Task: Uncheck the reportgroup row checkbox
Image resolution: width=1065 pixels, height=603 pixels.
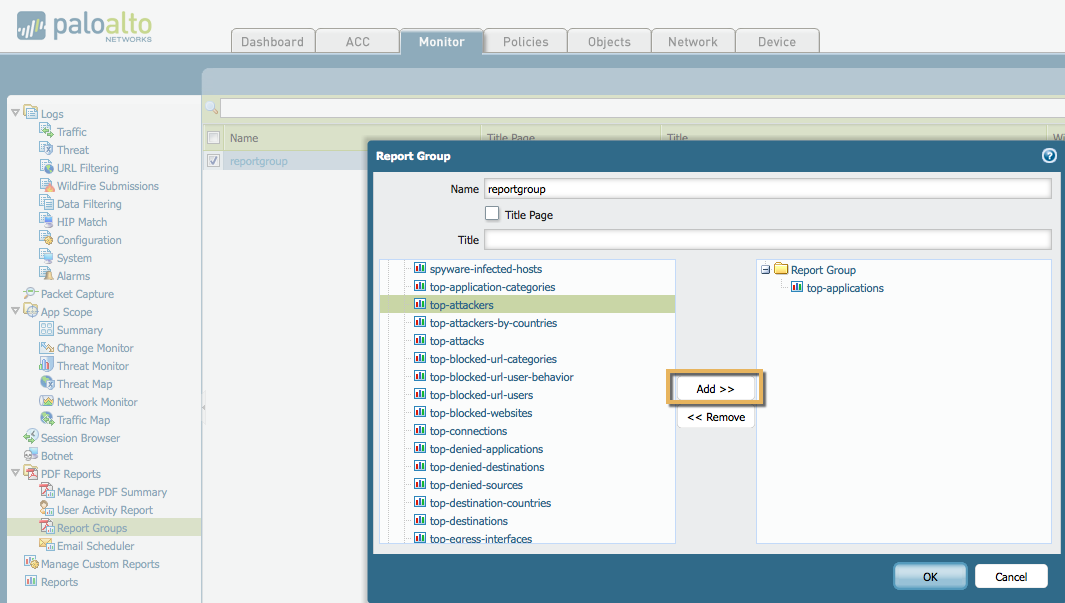Action: click(x=213, y=161)
